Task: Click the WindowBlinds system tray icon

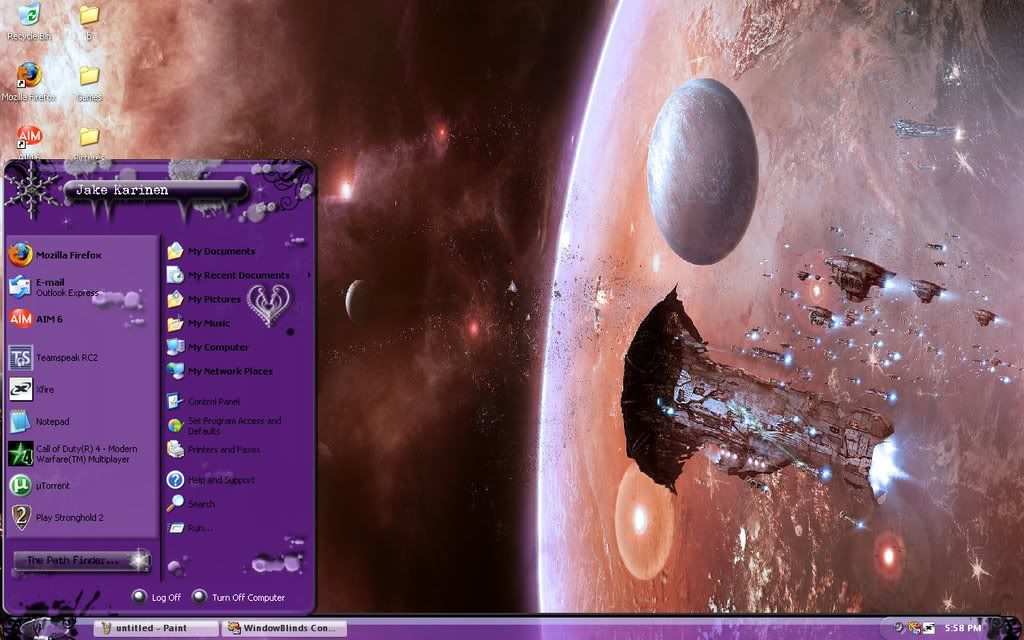Action: pos(914,628)
